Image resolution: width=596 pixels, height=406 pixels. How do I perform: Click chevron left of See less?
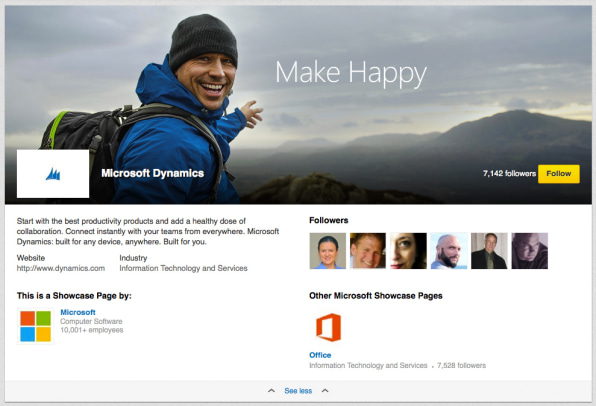click(271, 390)
